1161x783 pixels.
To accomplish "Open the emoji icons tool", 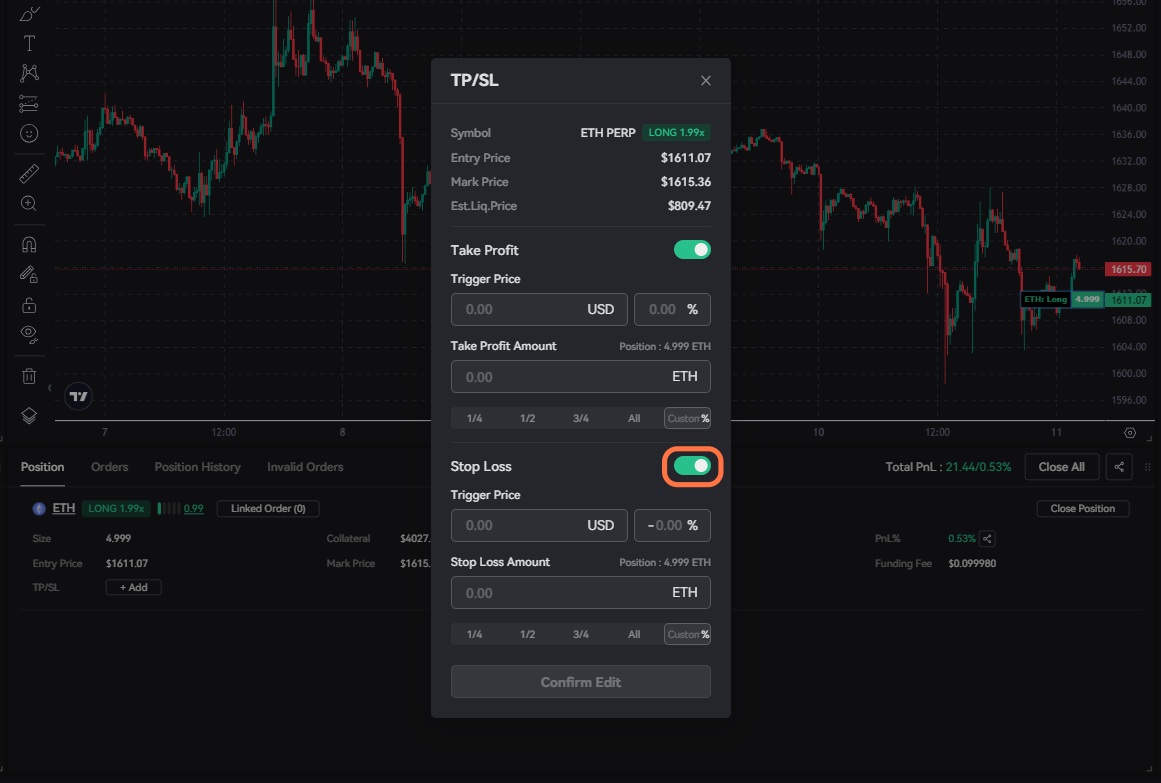I will [x=29, y=133].
